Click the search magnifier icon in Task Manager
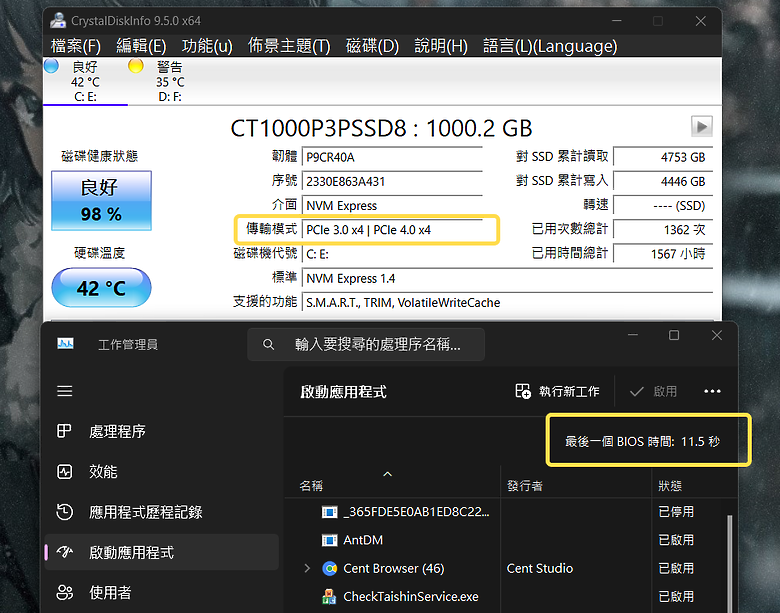This screenshot has height=613, width=780. [x=268, y=344]
